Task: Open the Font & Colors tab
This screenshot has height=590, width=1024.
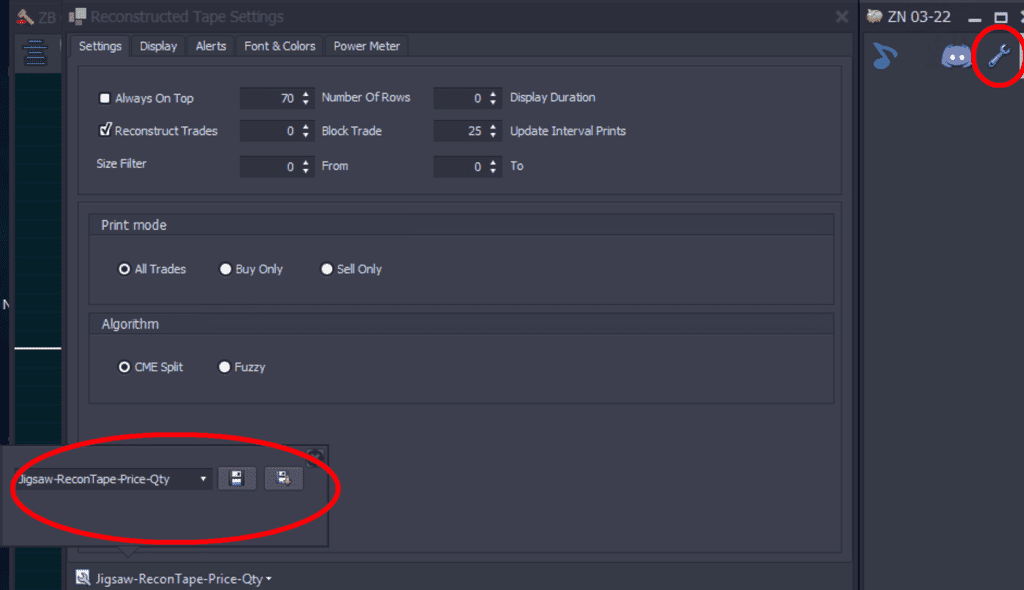Action: [x=280, y=46]
